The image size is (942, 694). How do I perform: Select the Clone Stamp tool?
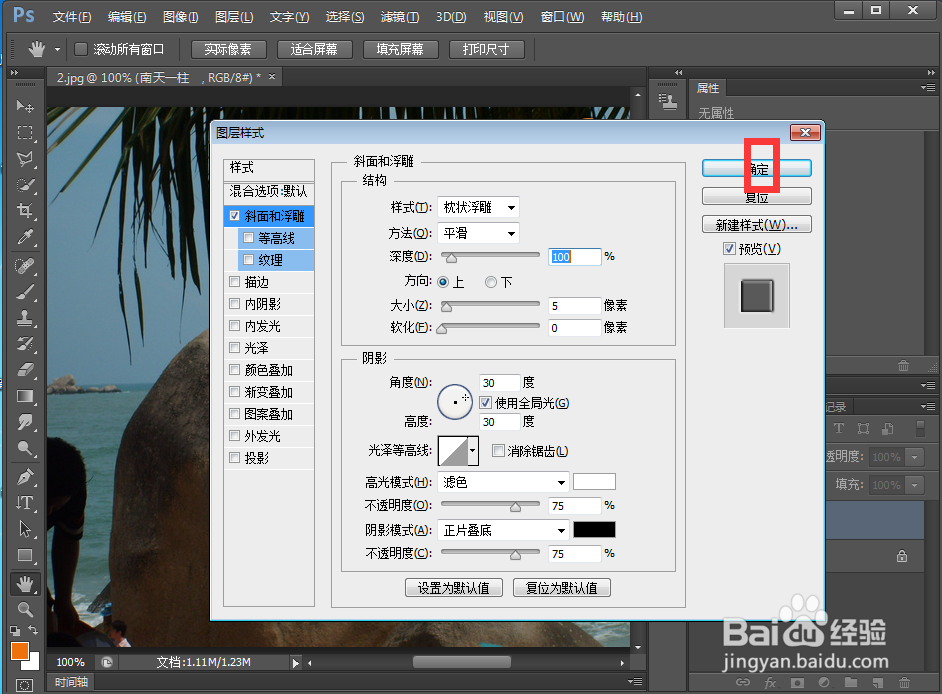click(25, 318)
